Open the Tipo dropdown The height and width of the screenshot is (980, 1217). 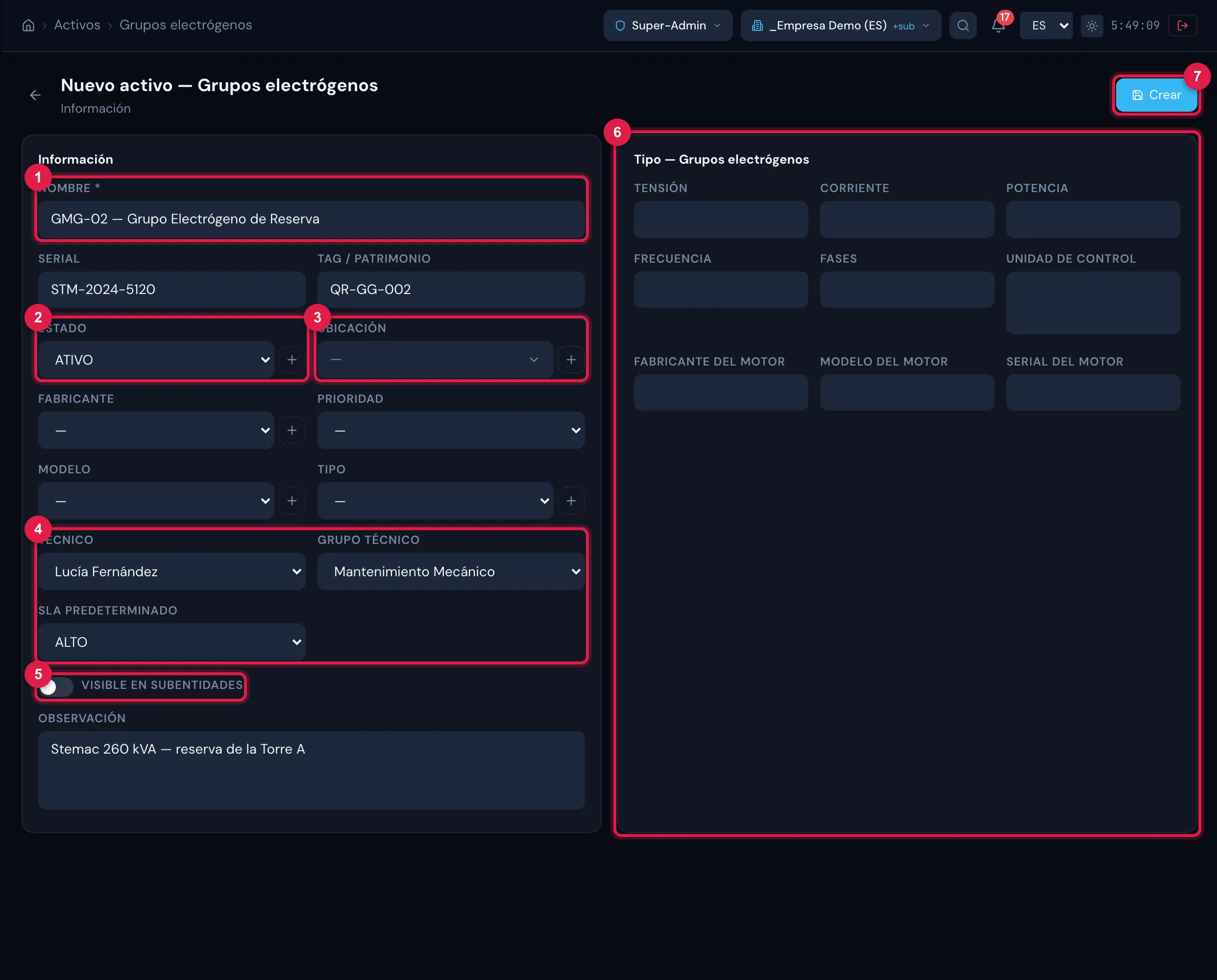click(x=435, y=501)
